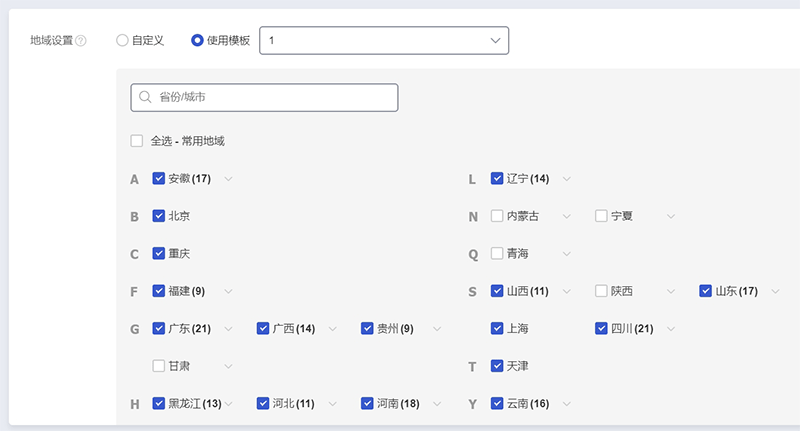The height and width of the screenshot is (431, 800).
Task: Uncheck the 北京 checkbox
Action: (x=159, y=216)
